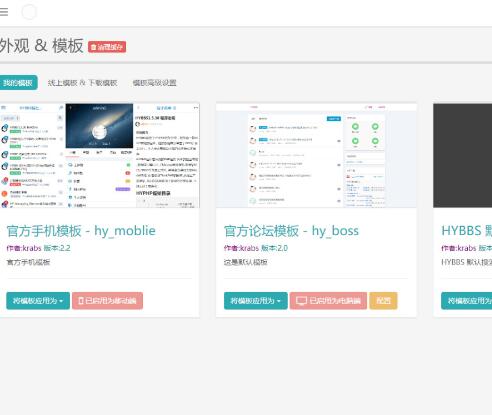Click 已启用为移动端 button on hy_moblie
Viewport: 492px width, 415px height.
pos(107,301)
